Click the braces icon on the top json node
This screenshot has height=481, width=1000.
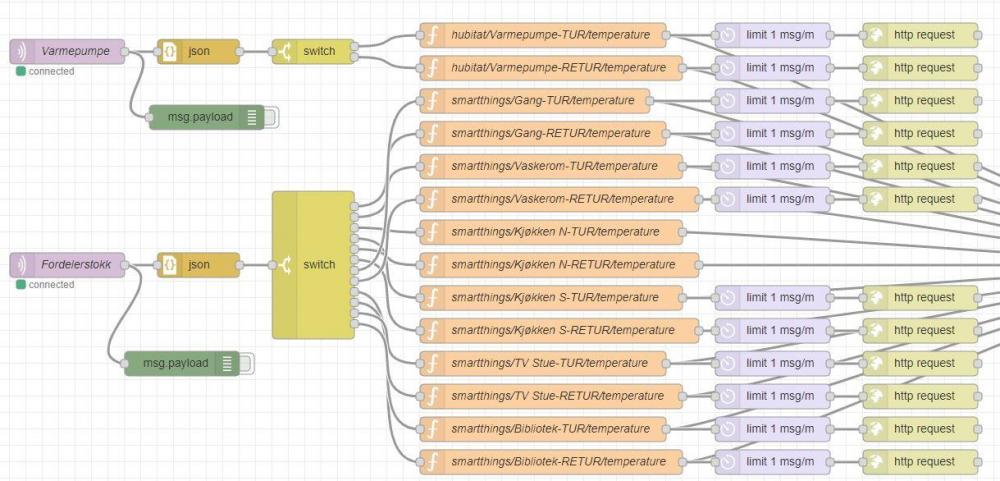pos(170,52)
